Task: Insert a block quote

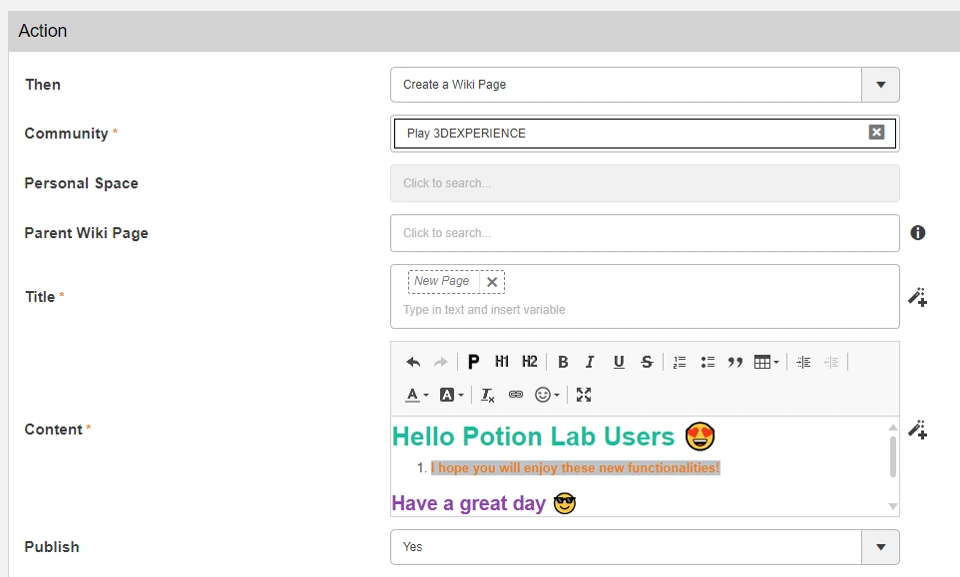Action: [x=735, y=362]
